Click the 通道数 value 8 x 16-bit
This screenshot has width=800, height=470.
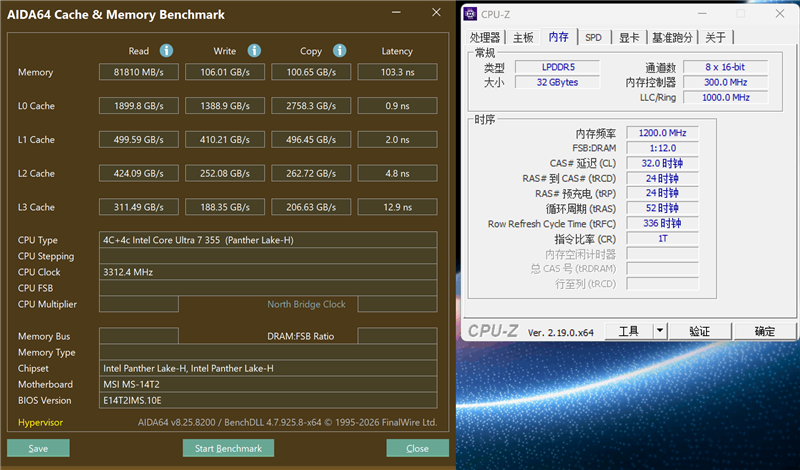coord(726,67)
